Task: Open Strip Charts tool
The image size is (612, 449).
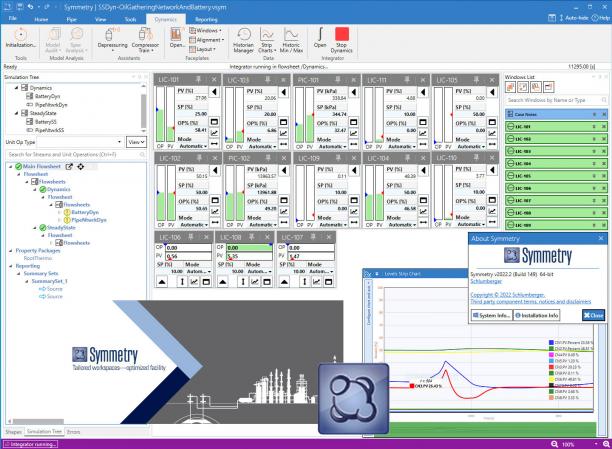Action: pos(267,39)
